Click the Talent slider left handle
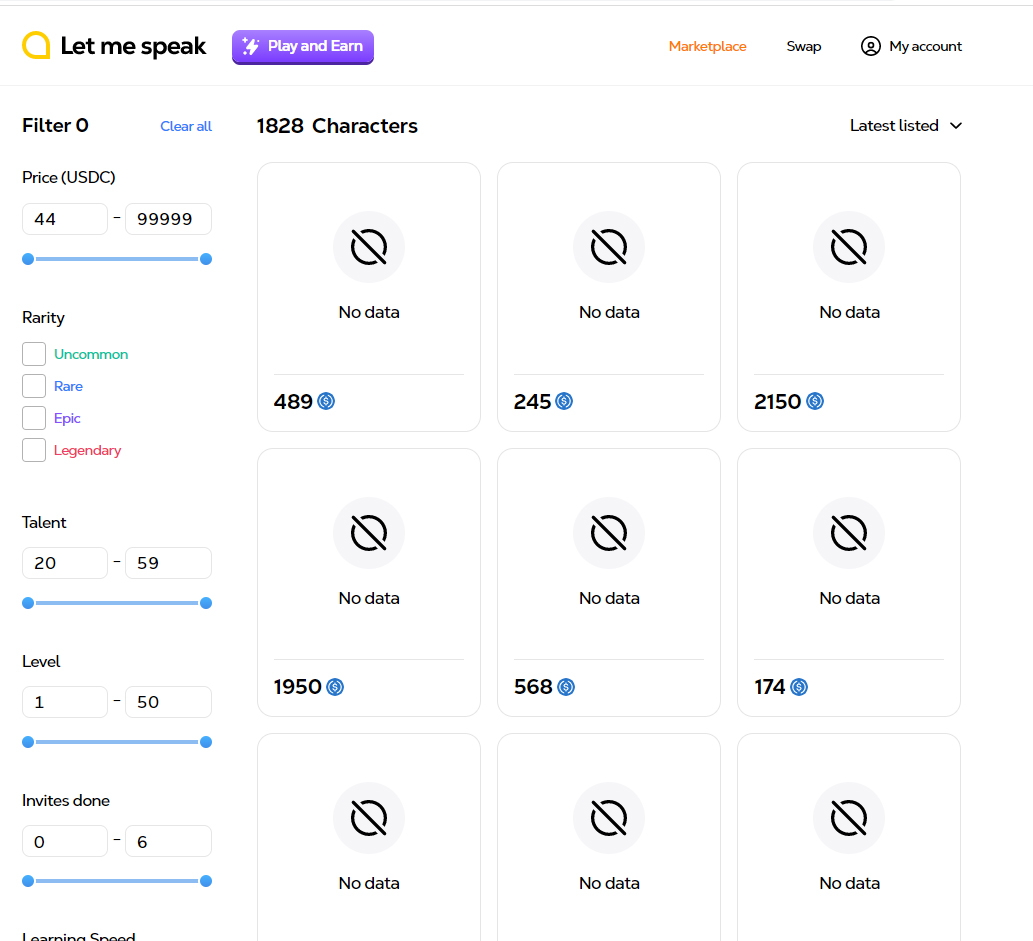The image size is (1033, 941). point(28,603)
